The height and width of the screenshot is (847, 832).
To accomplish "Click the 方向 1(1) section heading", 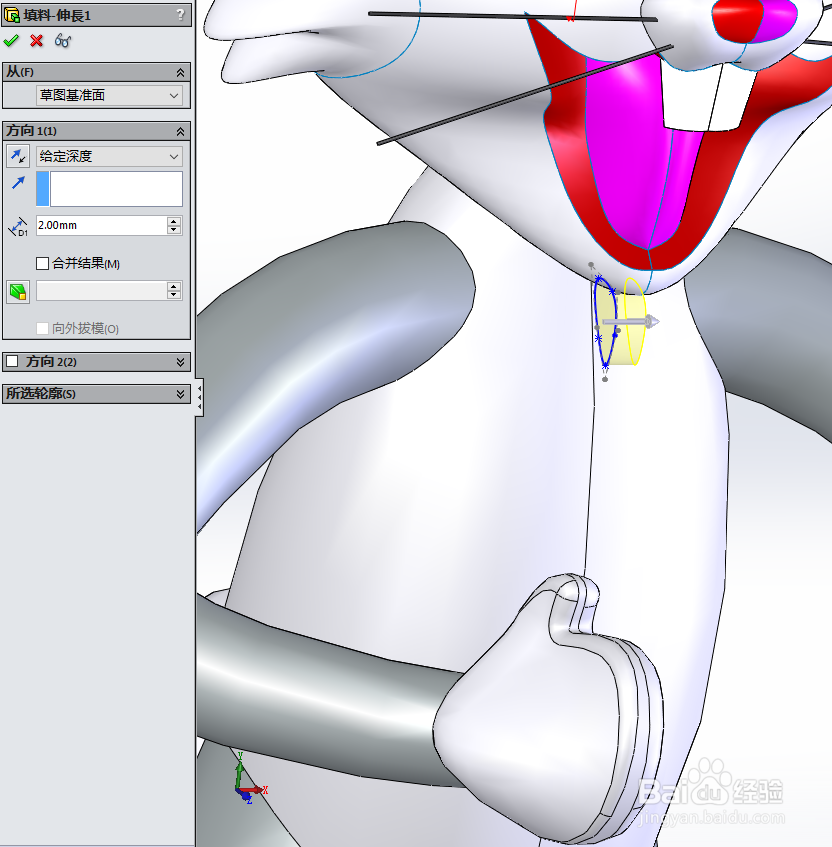I will (31, 131).
